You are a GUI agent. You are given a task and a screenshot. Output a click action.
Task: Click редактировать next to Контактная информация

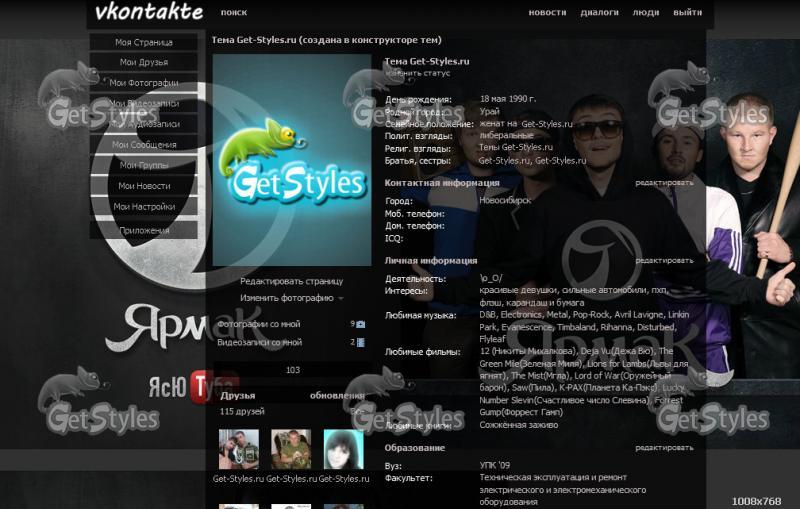point(663,183)
